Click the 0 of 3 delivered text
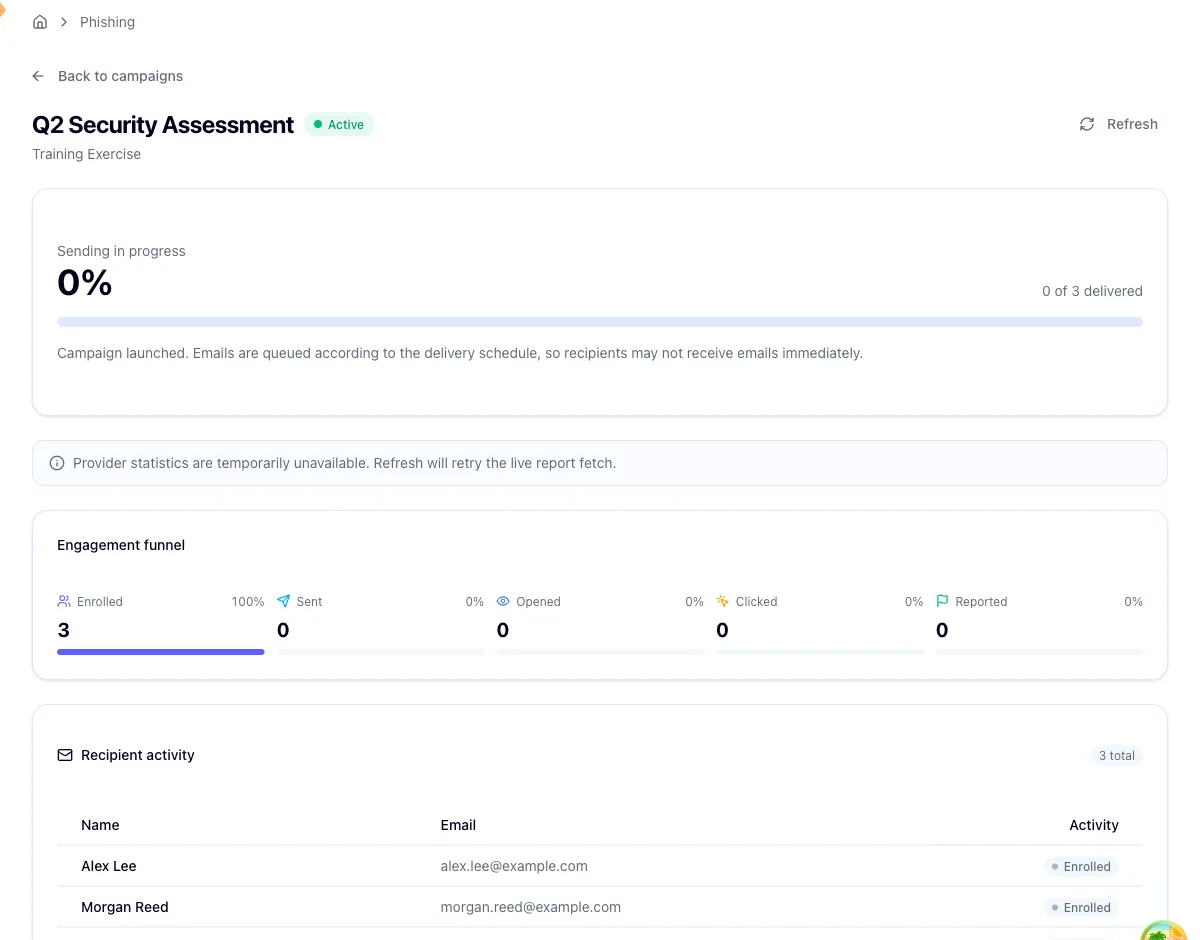The width and height of the screenshot is (1200, 940). point(1092,291)
